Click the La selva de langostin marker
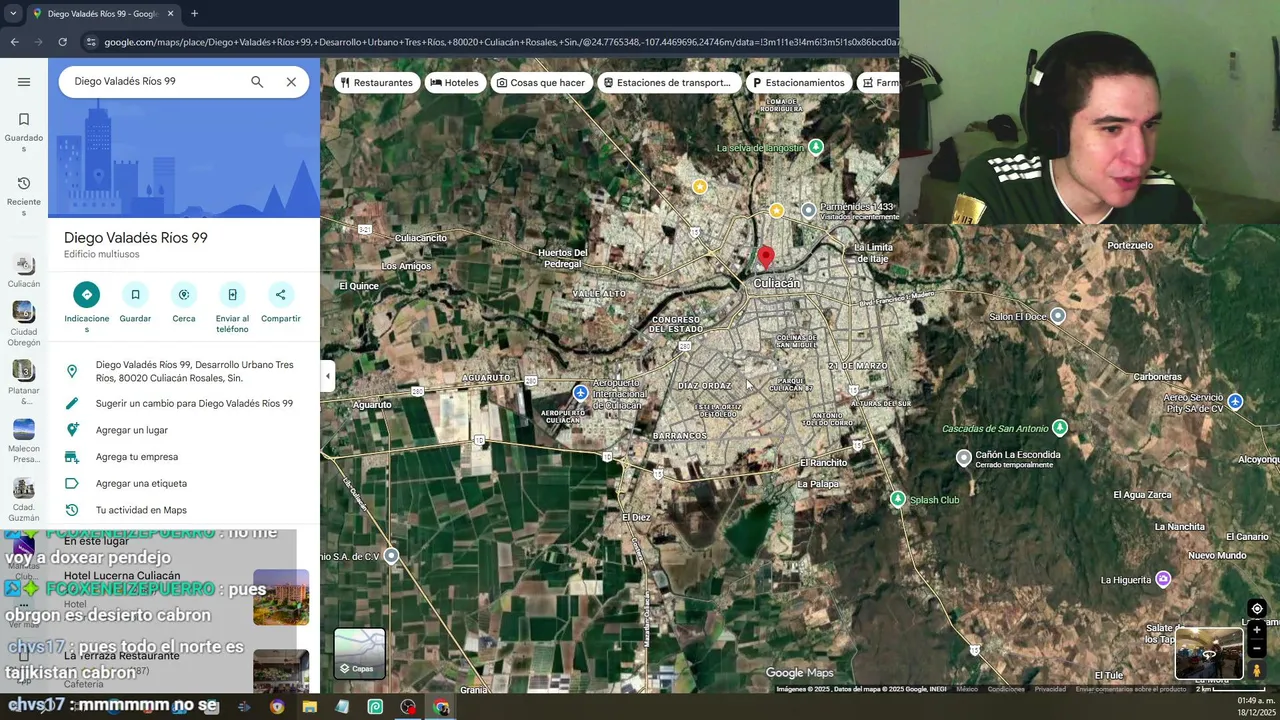 pyautogui.click(x=816, y=147)
